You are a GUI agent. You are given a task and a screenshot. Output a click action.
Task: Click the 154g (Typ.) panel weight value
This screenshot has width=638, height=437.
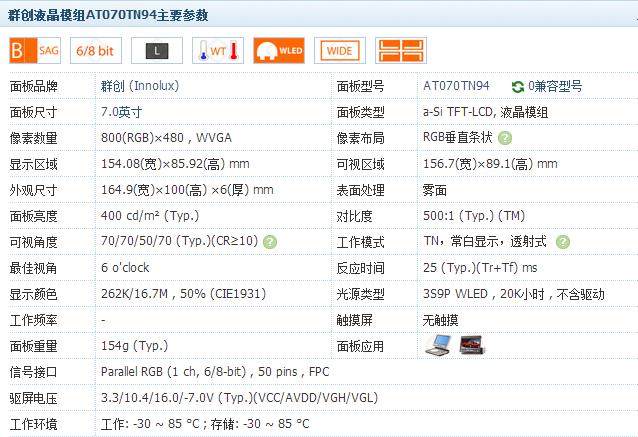134,346
